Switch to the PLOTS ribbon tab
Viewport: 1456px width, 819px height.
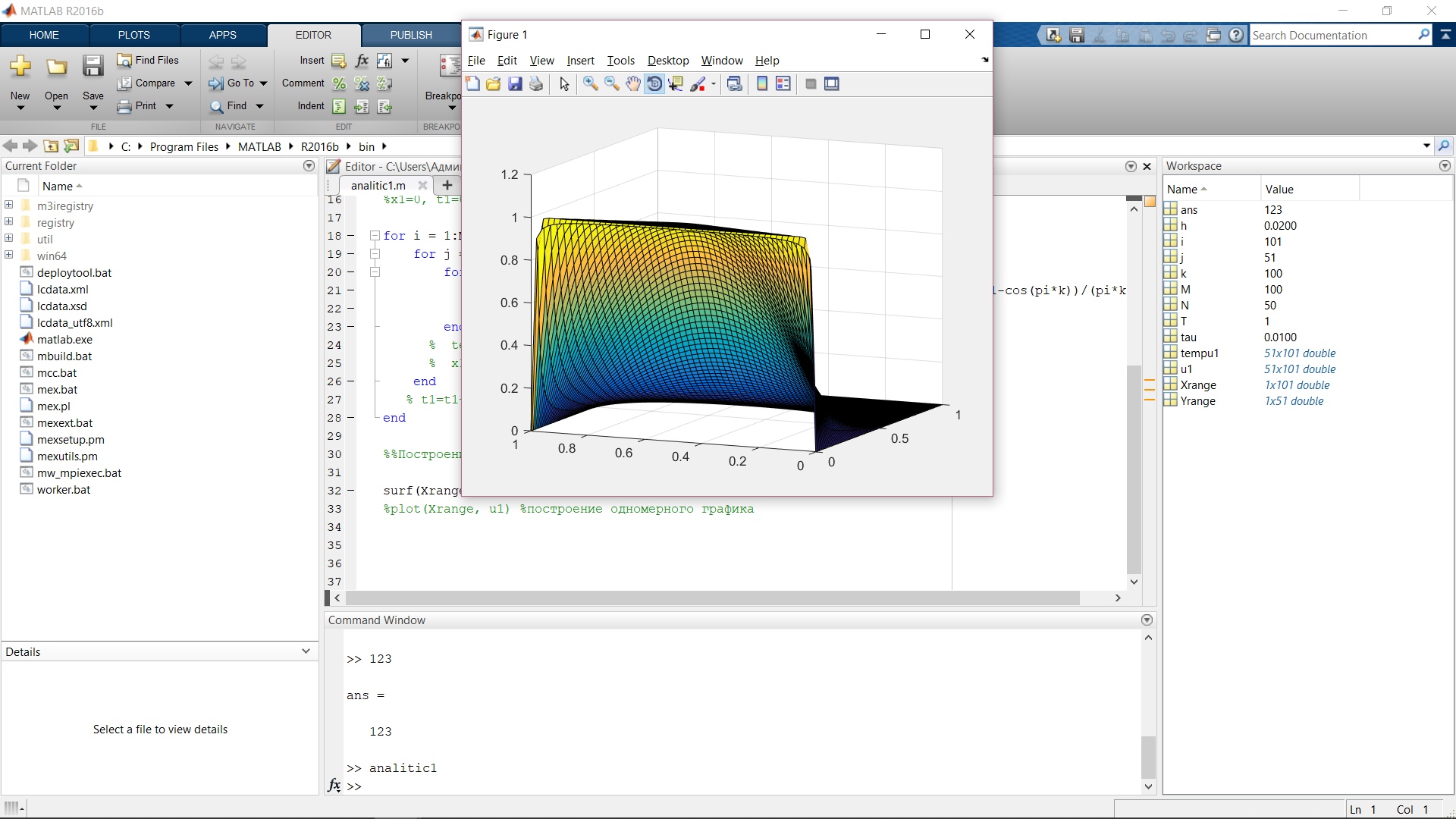click(x=133, y=35)
